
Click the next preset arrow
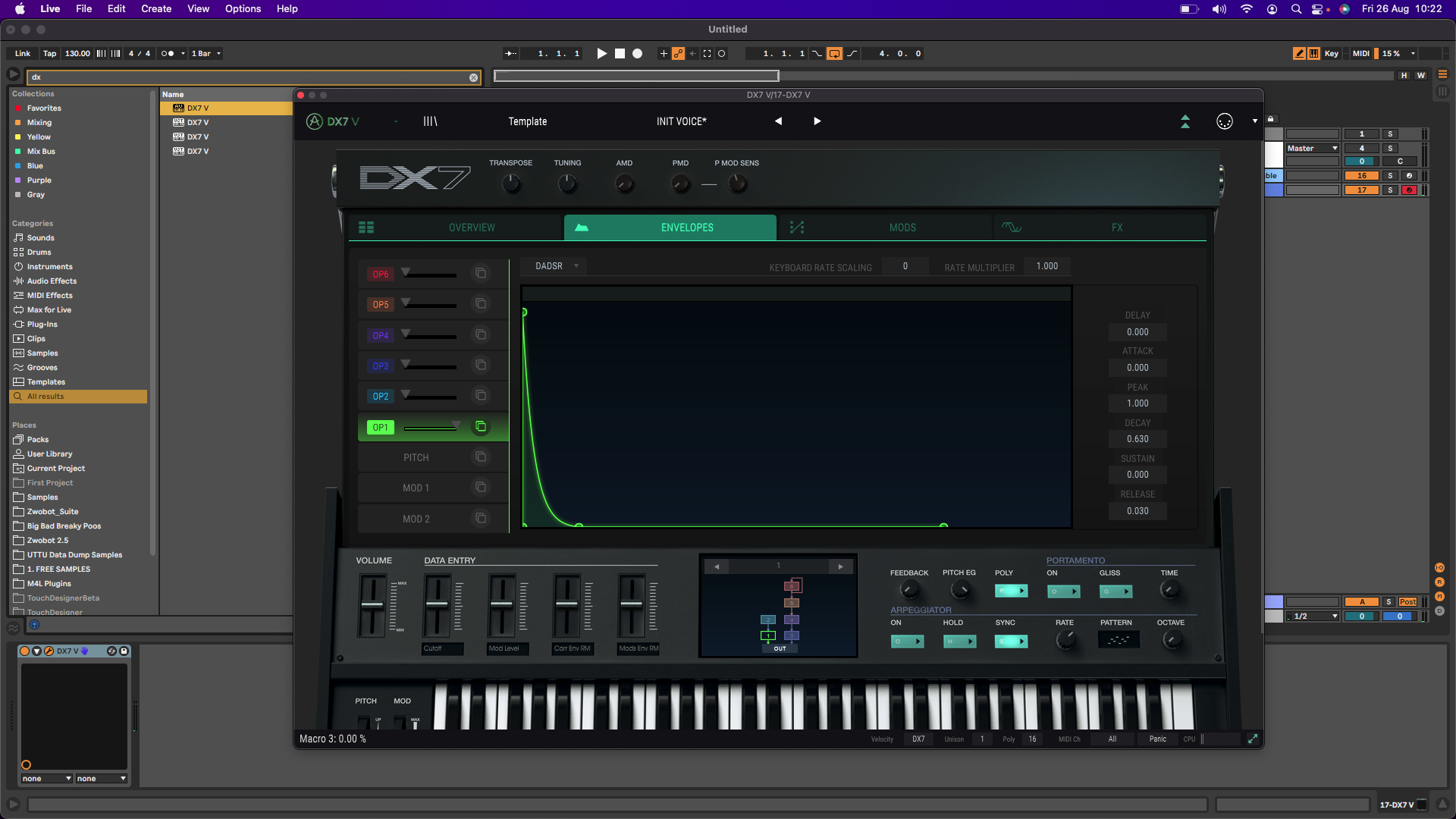pos(817,121)
